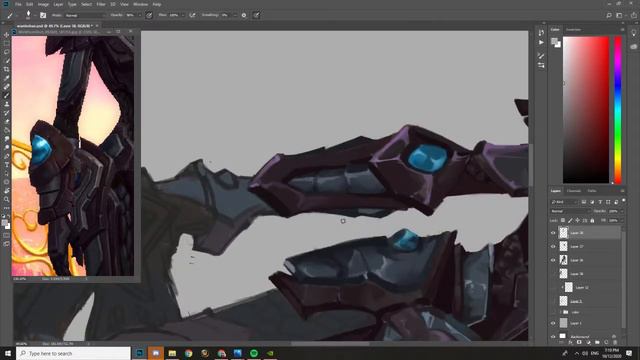
Task: Select the Zoom tool
Action: pyautogui.click(x=7, y=199)
